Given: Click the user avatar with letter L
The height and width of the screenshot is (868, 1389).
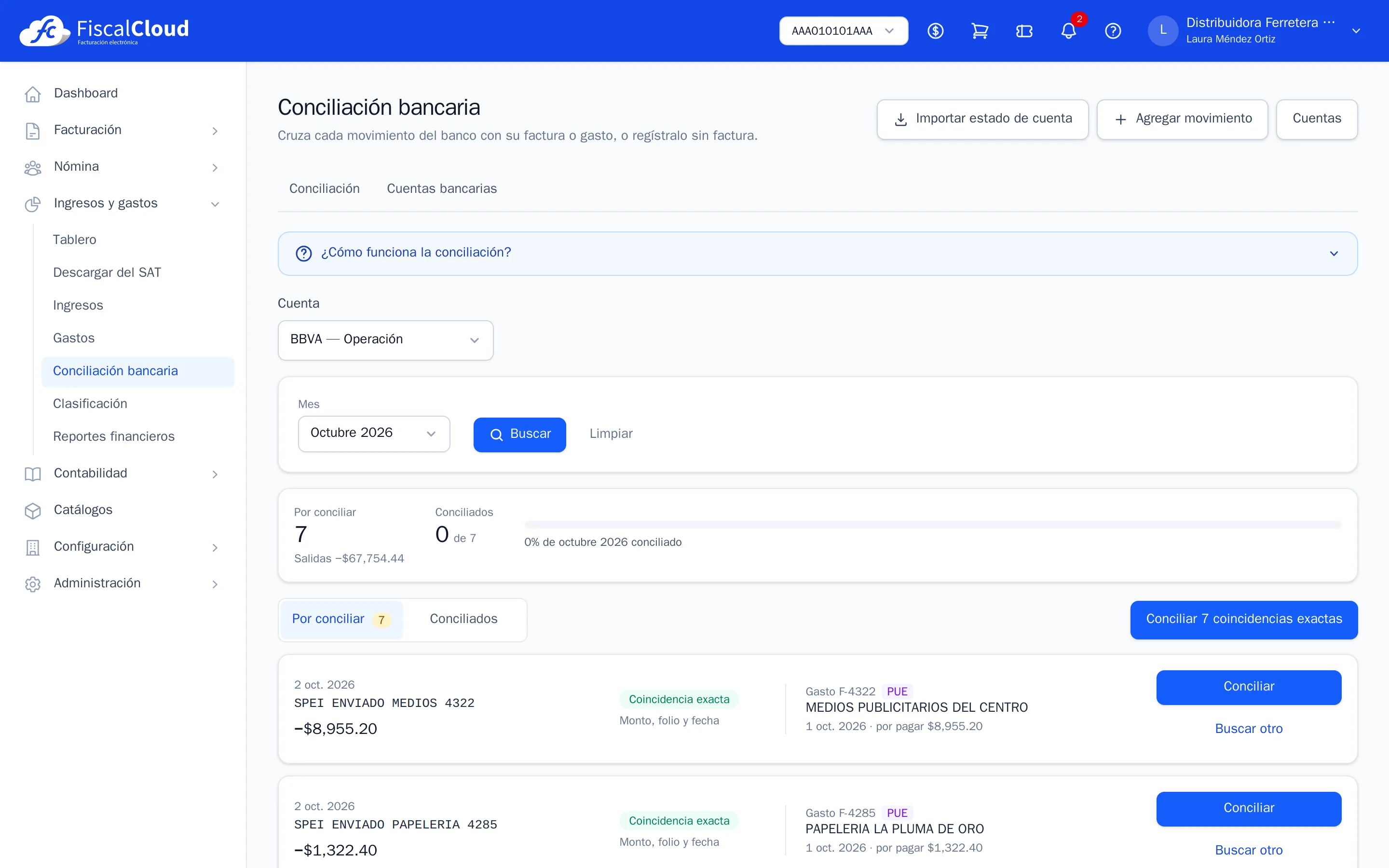Looking at the screenshot, I should click(1163, 30).
